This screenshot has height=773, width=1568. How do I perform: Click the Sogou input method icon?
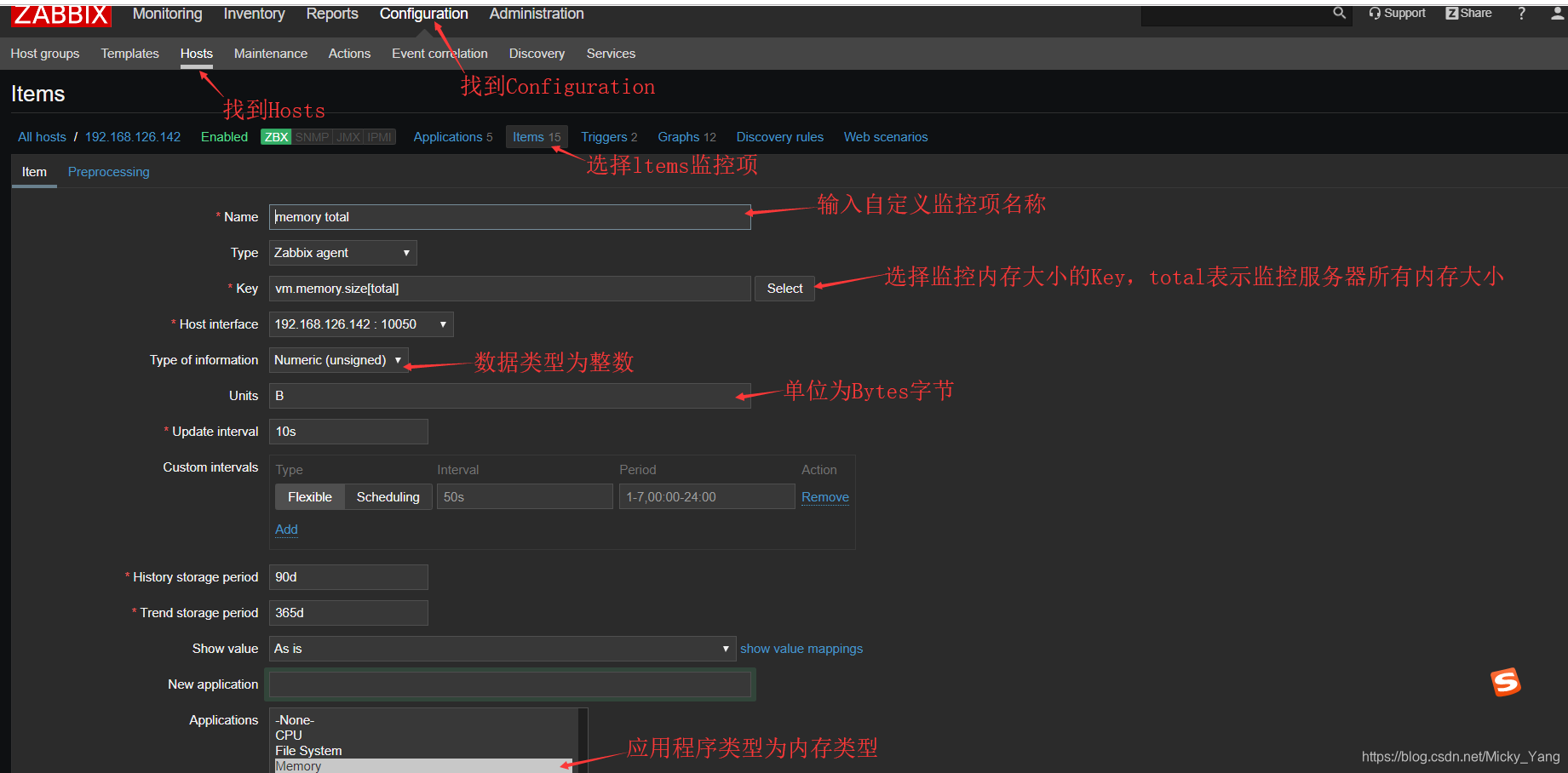pyautogui.click(x=1505, y=682)
